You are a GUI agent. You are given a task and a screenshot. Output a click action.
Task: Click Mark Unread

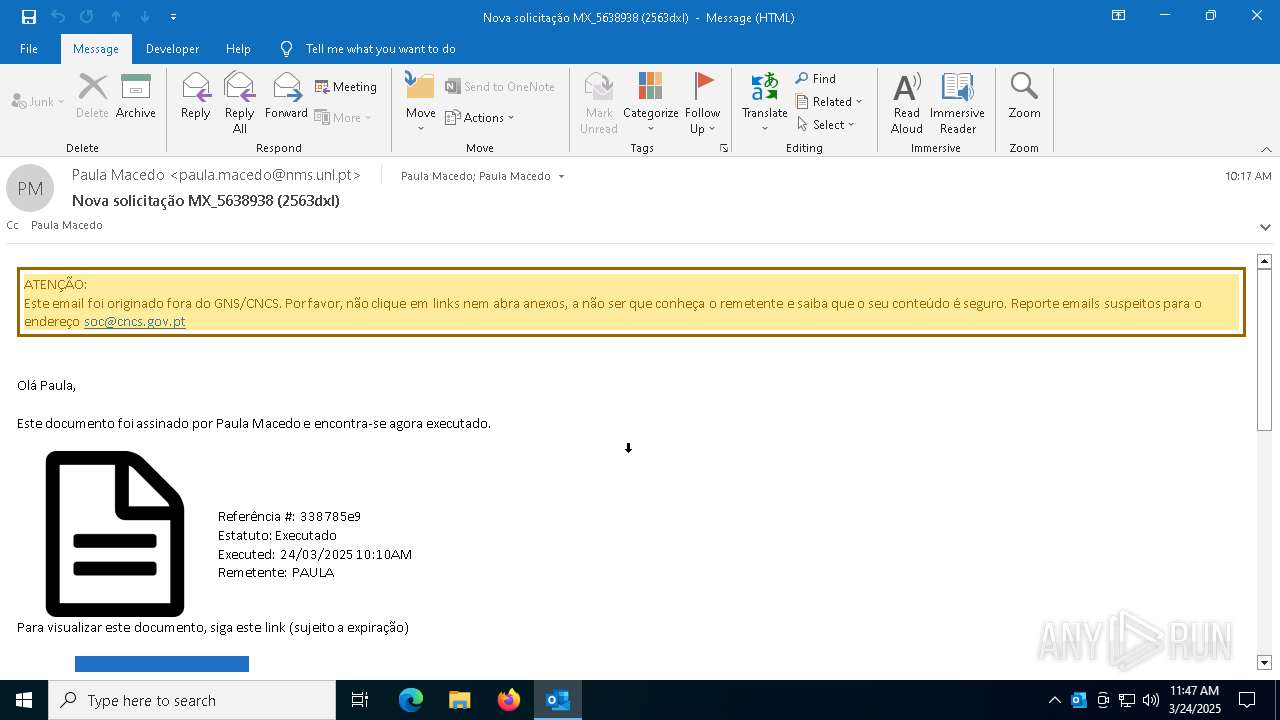599,102
